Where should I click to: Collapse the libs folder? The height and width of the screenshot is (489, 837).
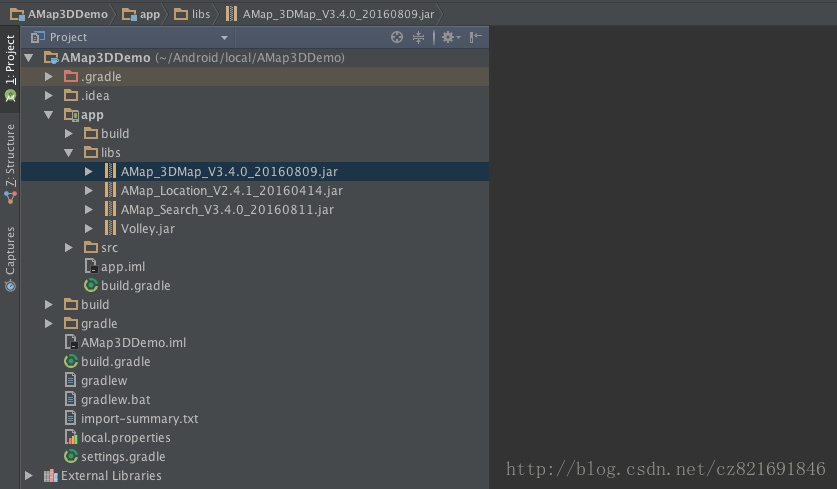click(69, 153)
